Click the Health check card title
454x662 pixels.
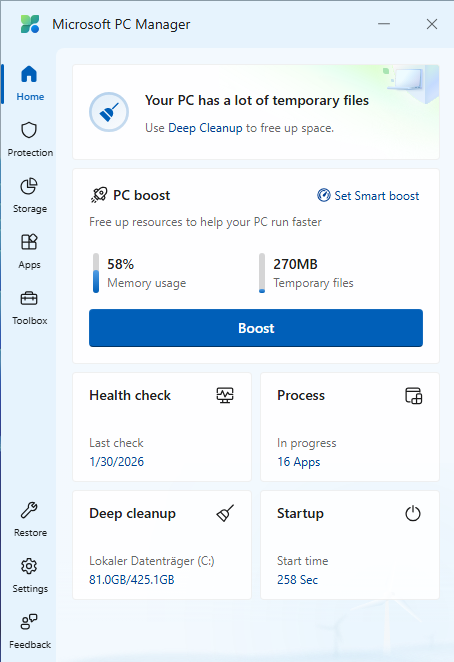click(130, 396)
